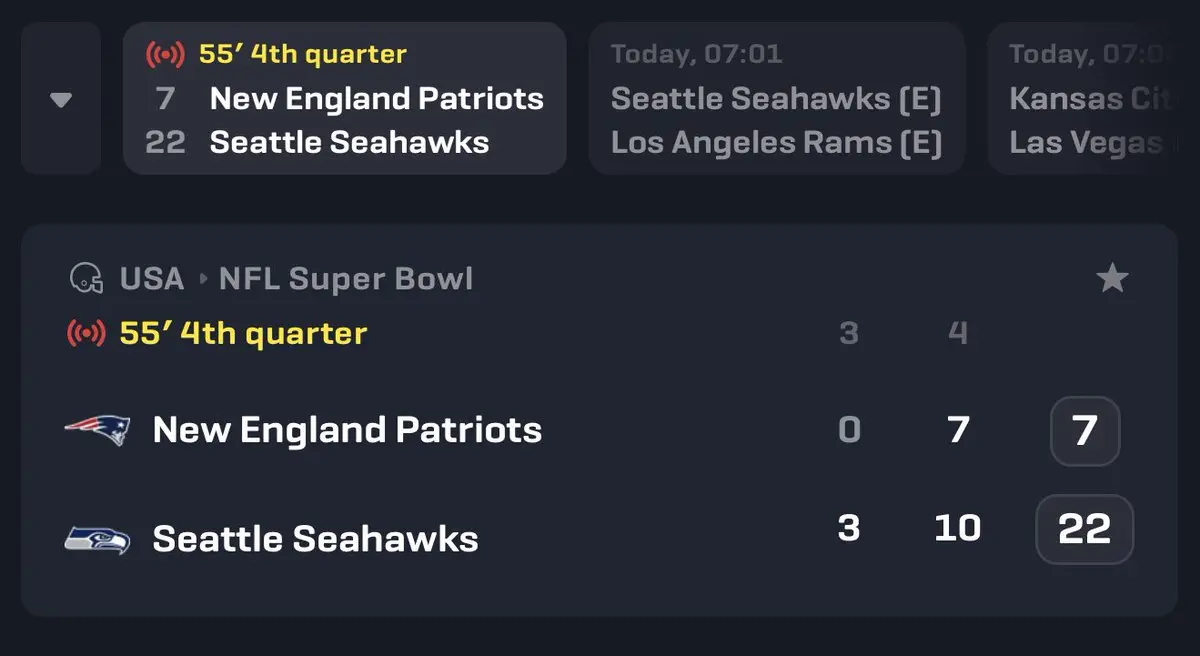Click the 55' 4th quarter live status text
Viewport: 1200px width, 656px height.
(x=243, y=333)
